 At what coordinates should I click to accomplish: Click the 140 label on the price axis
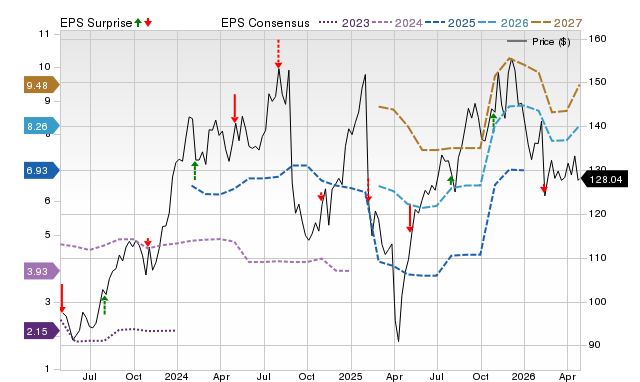597,126
